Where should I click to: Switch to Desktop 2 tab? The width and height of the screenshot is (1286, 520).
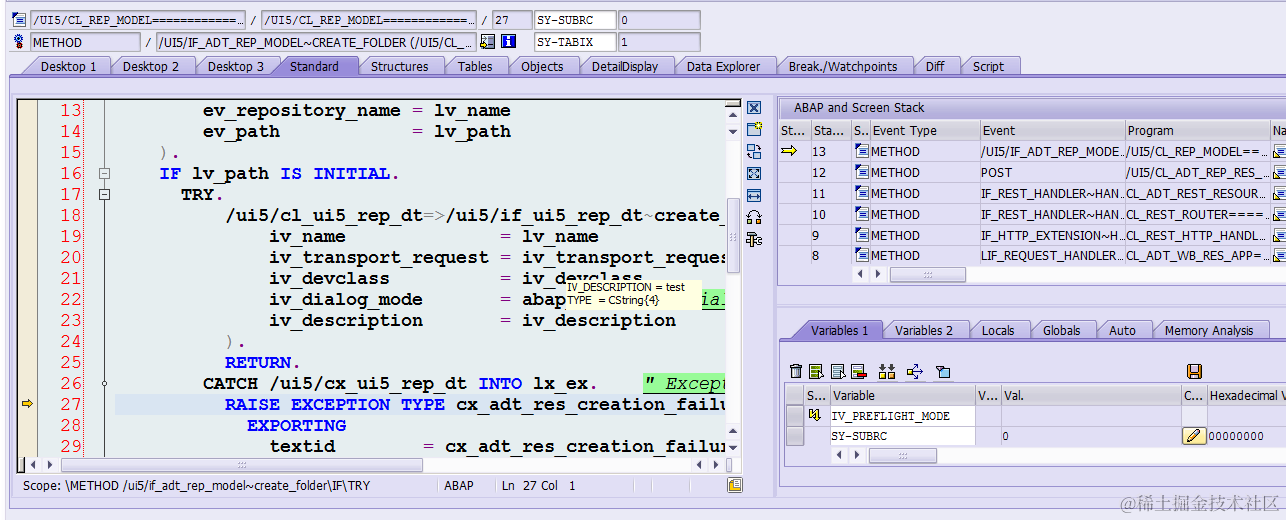pos(151,66)
